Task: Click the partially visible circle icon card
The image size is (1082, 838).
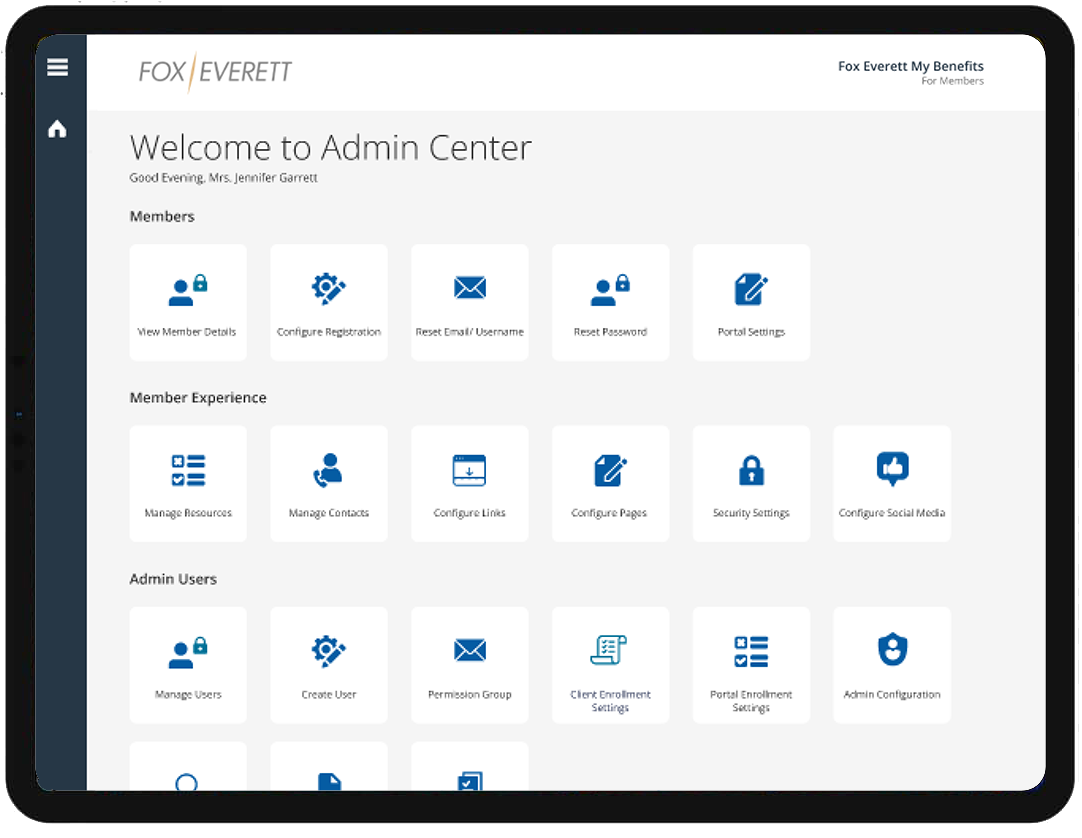Action: click(x=188, y=766)
